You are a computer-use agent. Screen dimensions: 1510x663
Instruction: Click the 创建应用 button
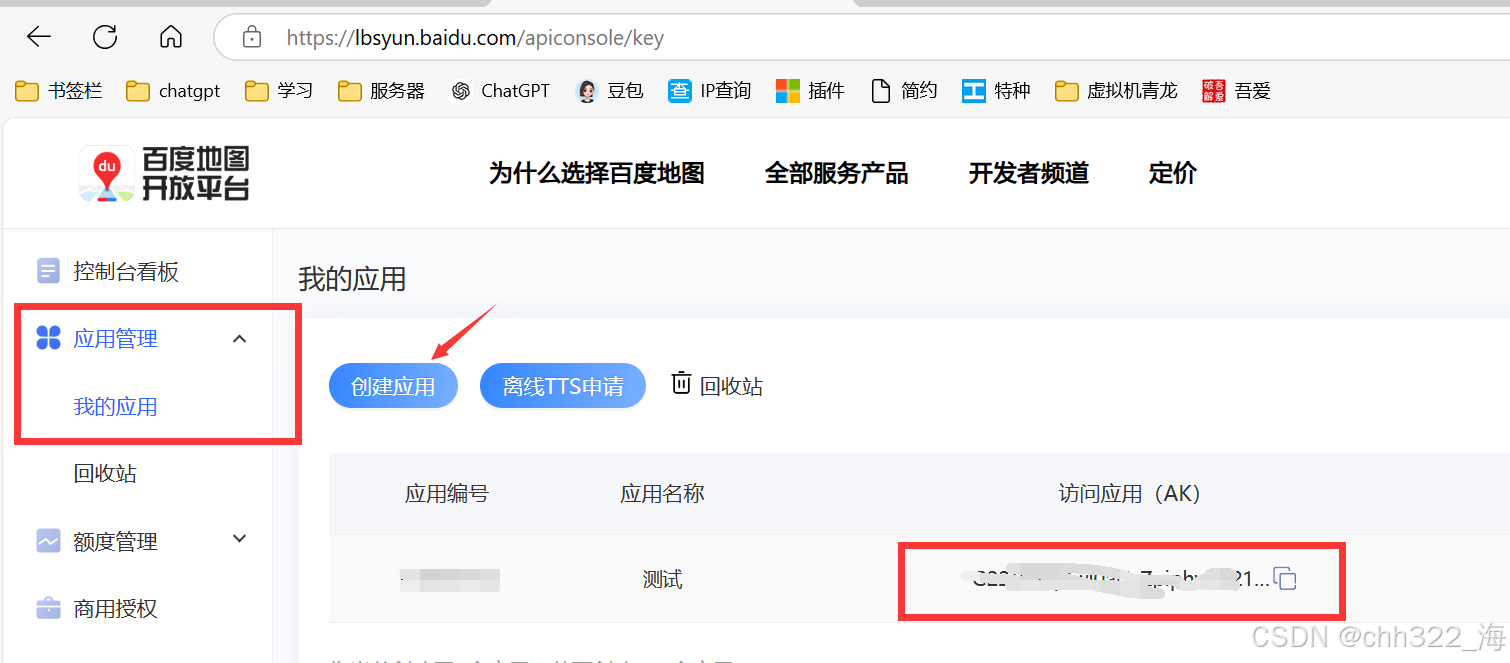(393, 386)
